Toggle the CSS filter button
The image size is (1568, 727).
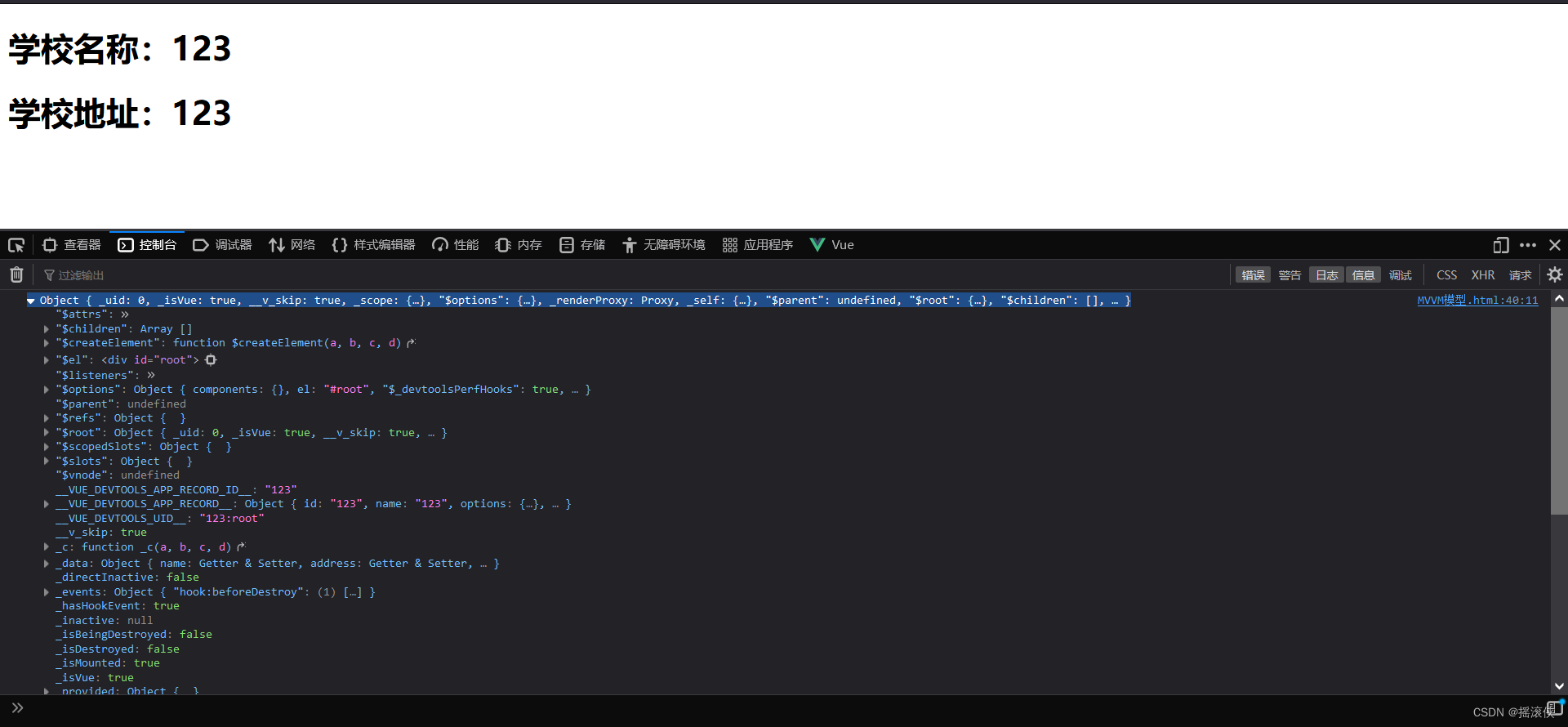coord(1446,275)
